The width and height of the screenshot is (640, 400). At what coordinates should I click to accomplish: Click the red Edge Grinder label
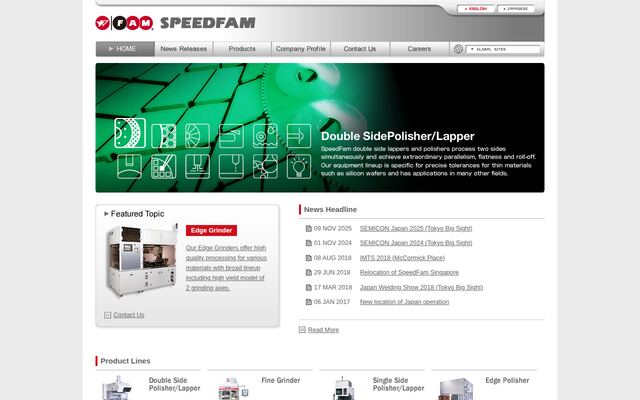pos(211,230)
